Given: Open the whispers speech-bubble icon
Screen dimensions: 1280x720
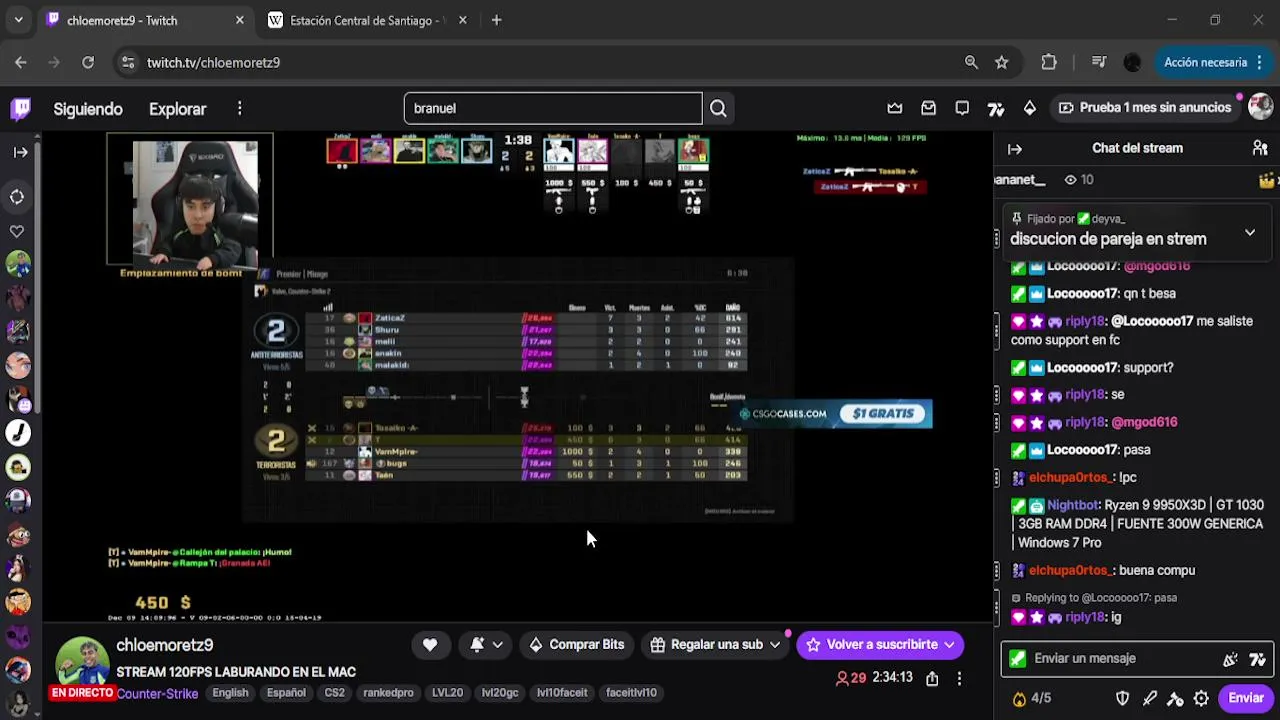Looking at the screenshot, I should (x=962, y=108).
